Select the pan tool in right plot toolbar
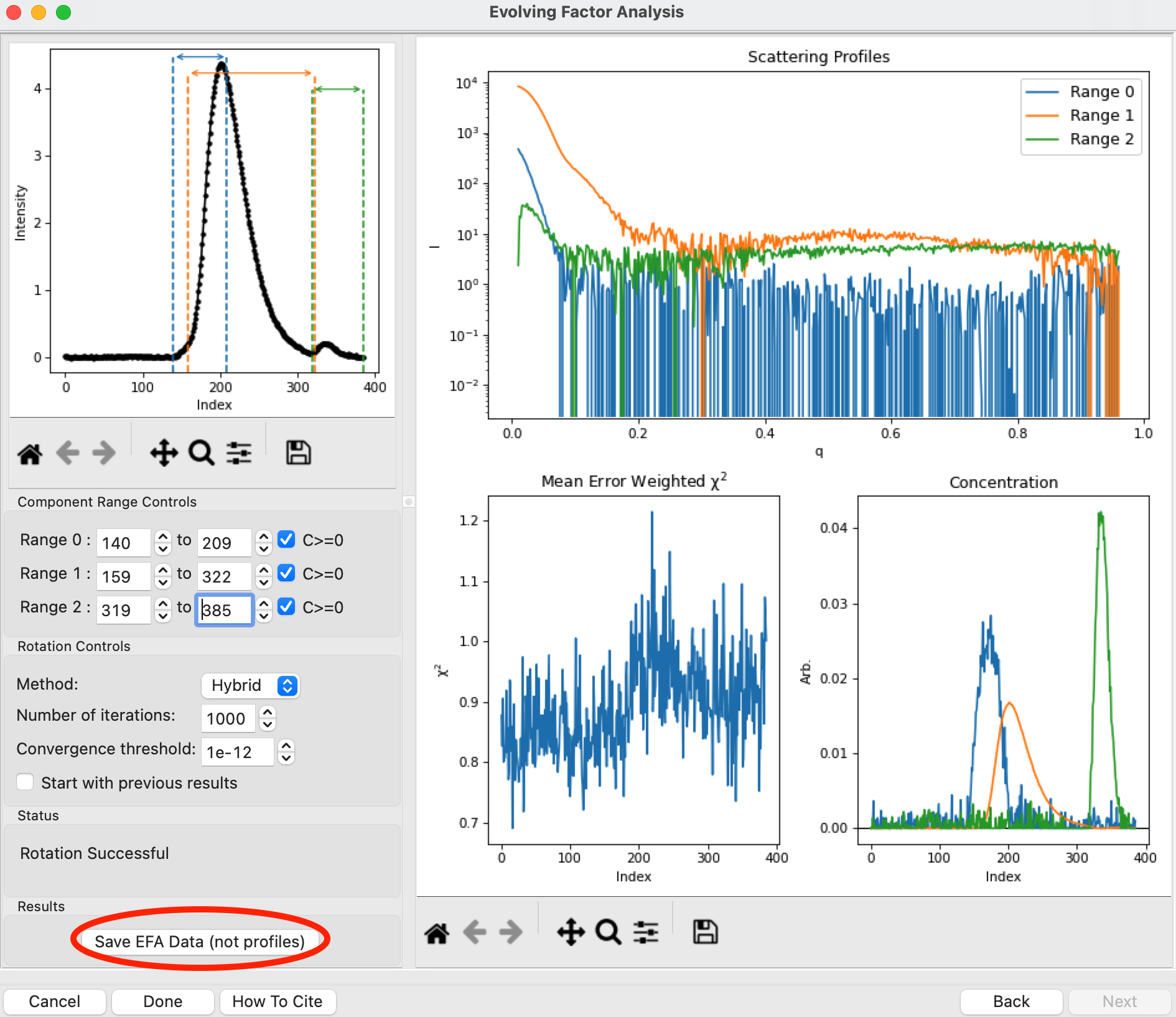 tap(571, 932)
